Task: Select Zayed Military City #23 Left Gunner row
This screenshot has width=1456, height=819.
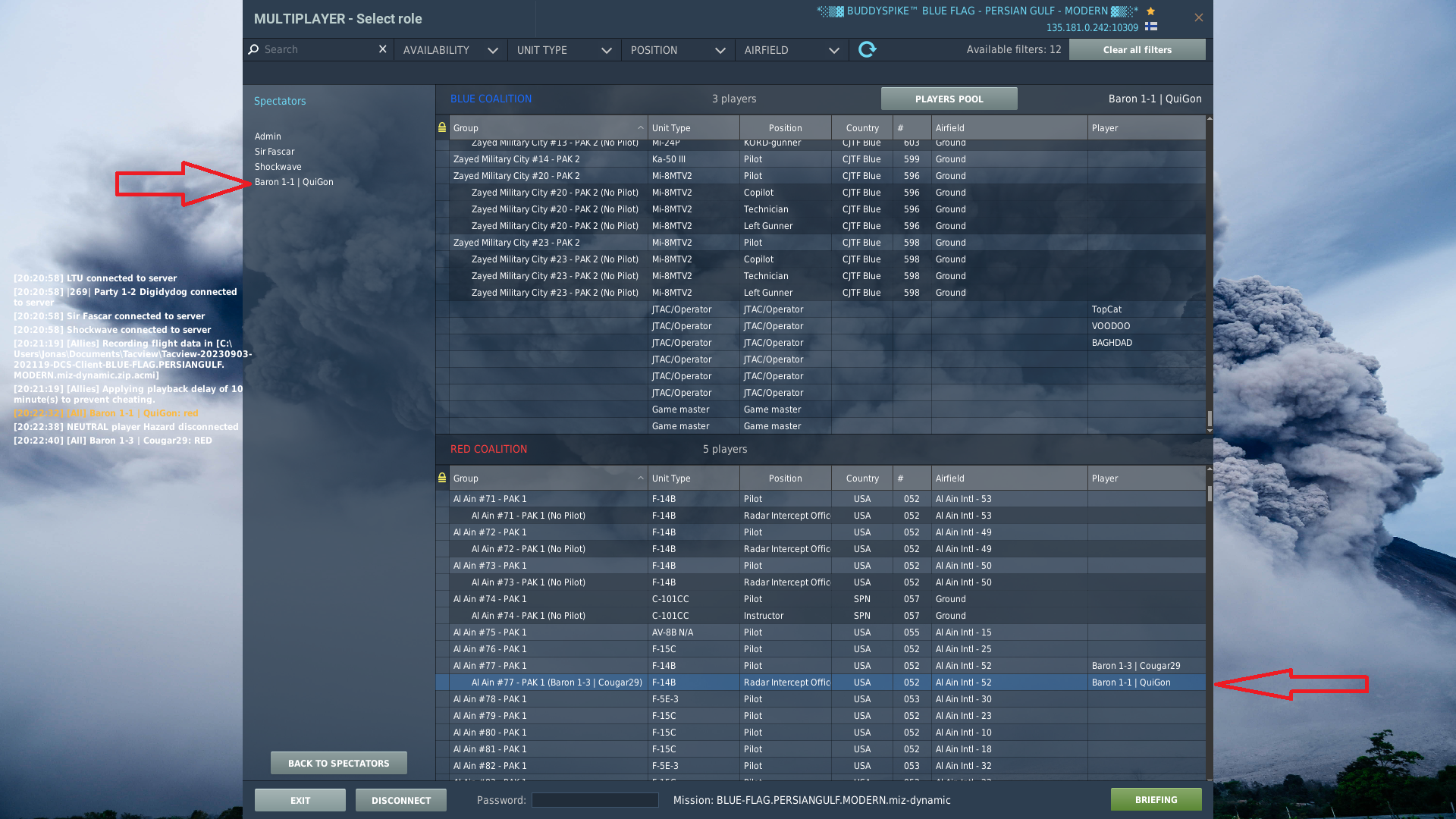Action: [821, 293]
